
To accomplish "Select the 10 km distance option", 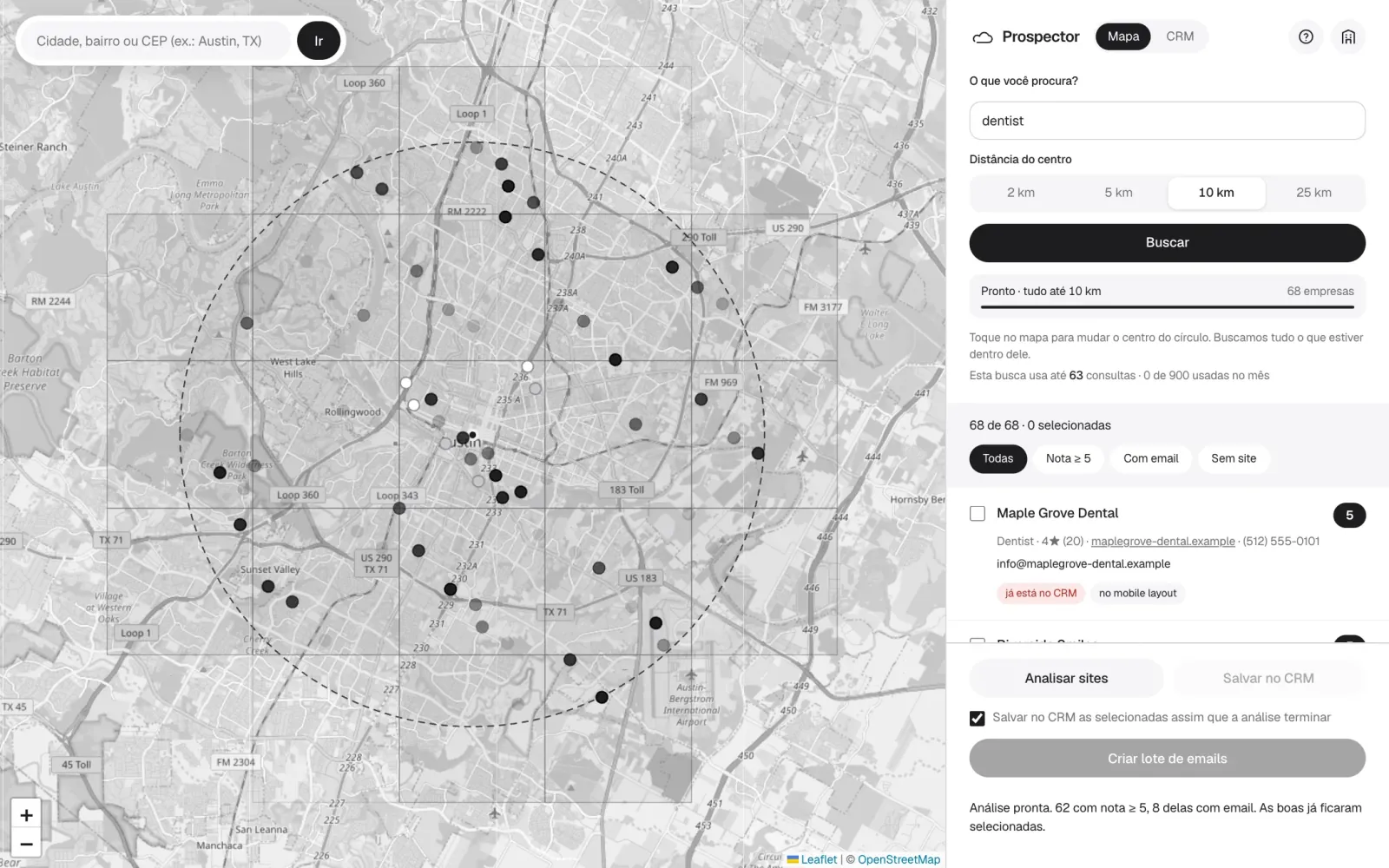I will click(x=1216, y=193).
